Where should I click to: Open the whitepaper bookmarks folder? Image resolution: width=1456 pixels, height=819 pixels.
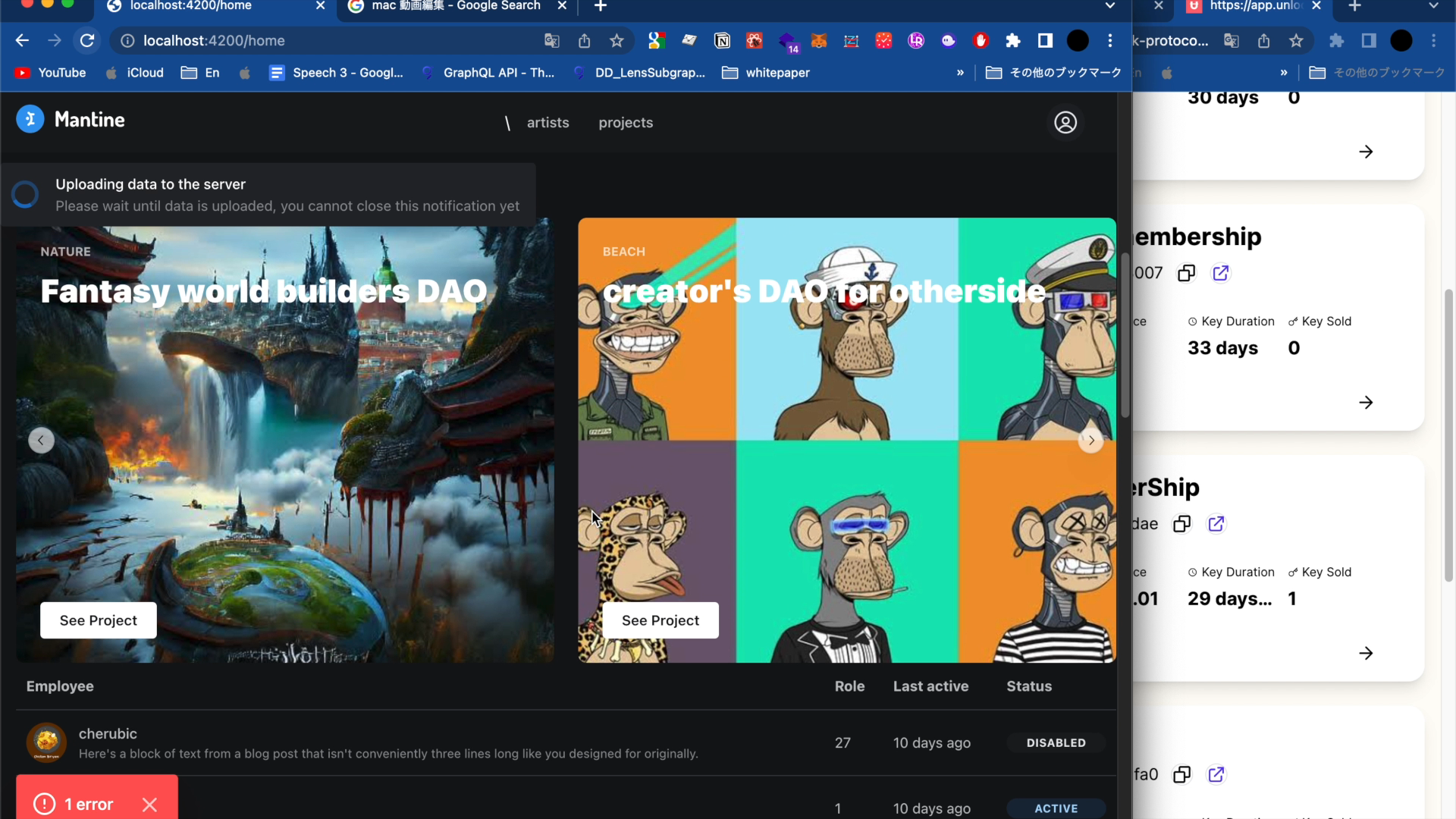[x=766, y=73]
